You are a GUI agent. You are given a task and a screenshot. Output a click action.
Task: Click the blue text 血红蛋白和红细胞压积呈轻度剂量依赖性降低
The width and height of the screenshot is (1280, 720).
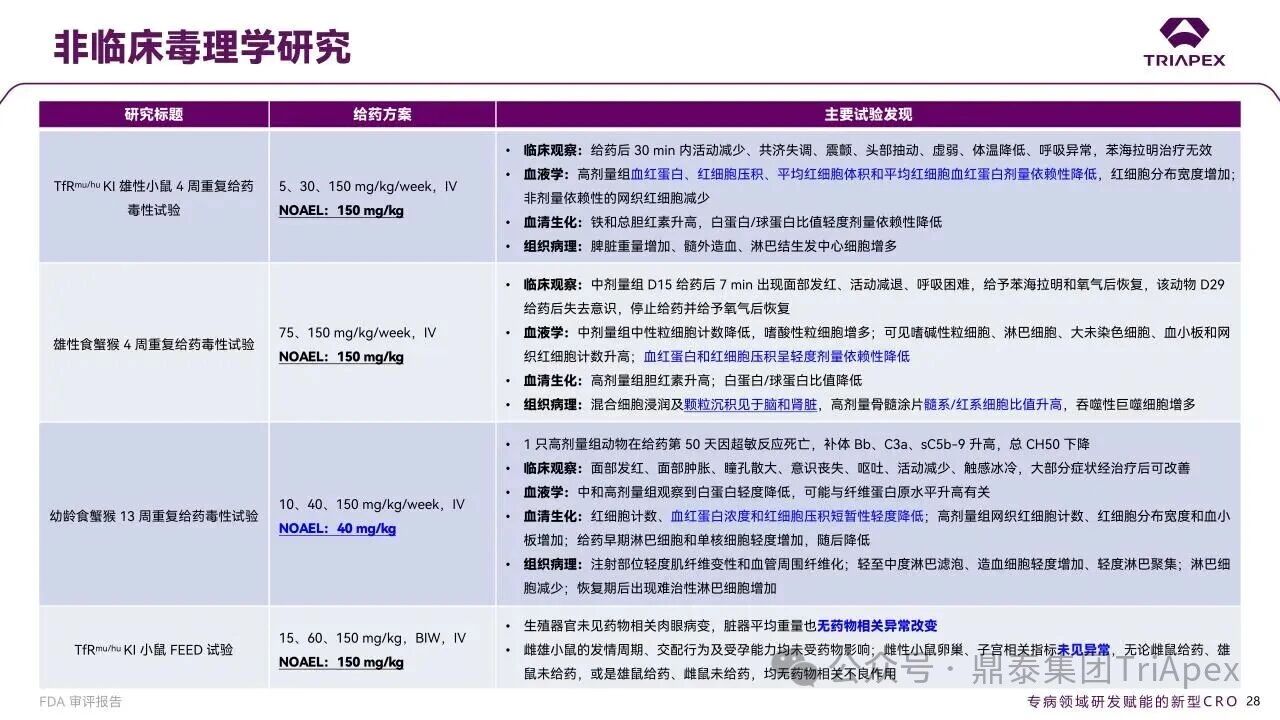(777, 356)
